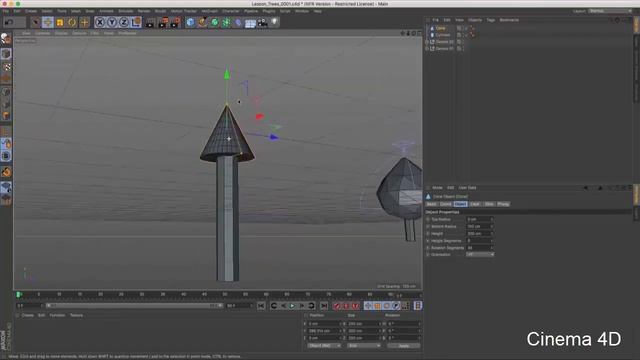640x360 pixels.
Task: Select the Cone object in Object Manager
Action: (x=440, y=28)
